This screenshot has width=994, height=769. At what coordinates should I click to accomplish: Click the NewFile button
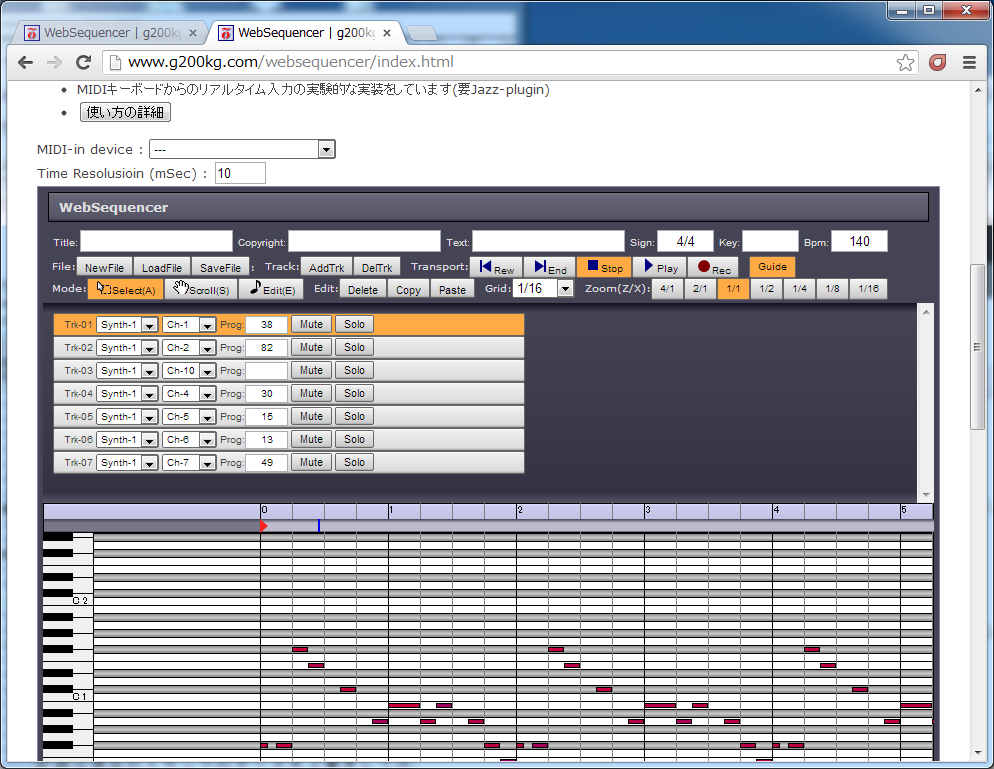tap(105, 267)
